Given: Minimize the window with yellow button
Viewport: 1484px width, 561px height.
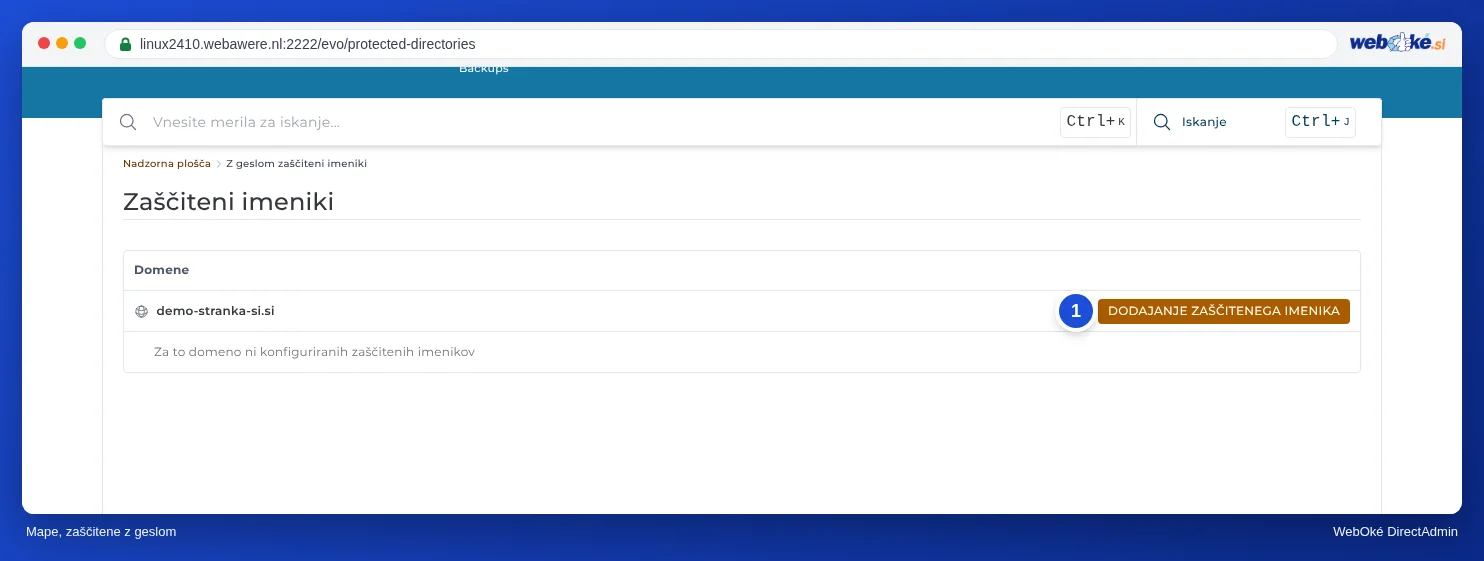Looking at the screenshot, I should click(62, 43).
